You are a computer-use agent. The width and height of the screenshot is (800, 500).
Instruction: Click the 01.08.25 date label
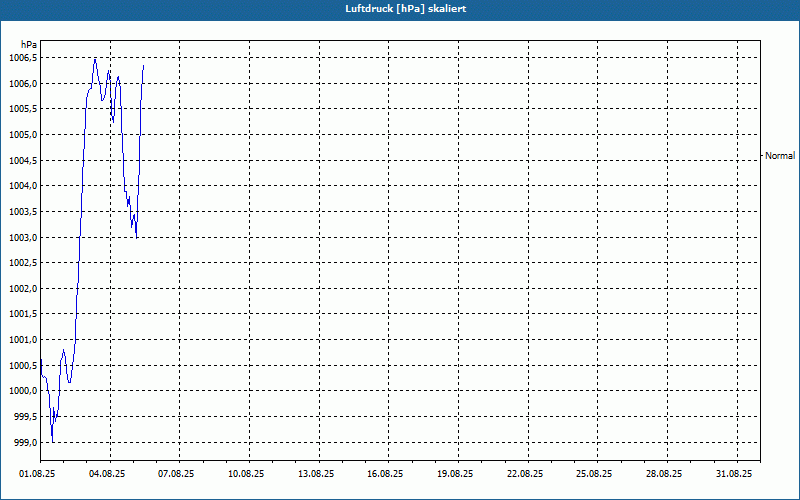(37, 474)
